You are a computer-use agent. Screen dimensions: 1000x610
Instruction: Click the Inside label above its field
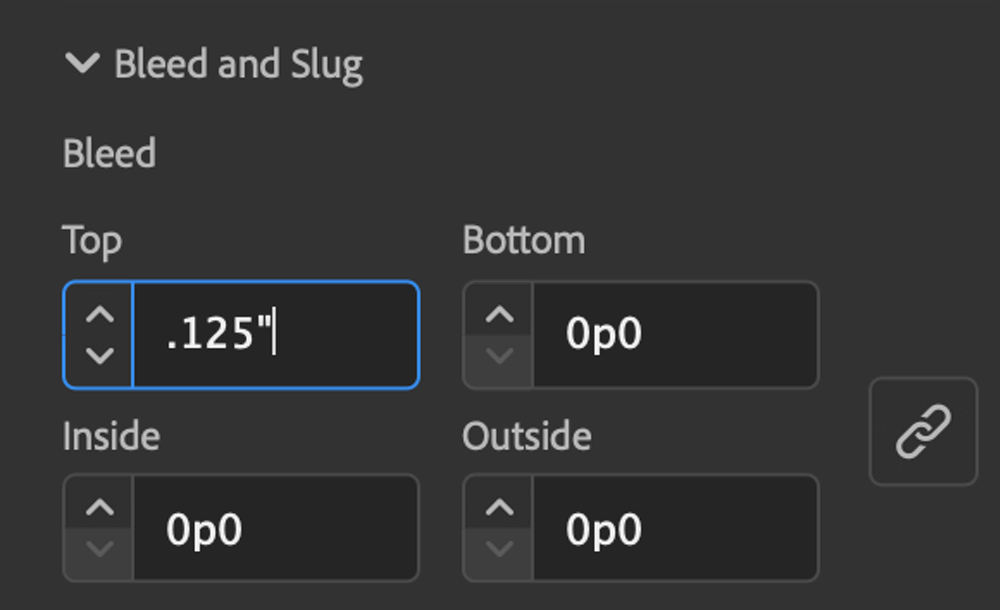(x=111, y=436)
